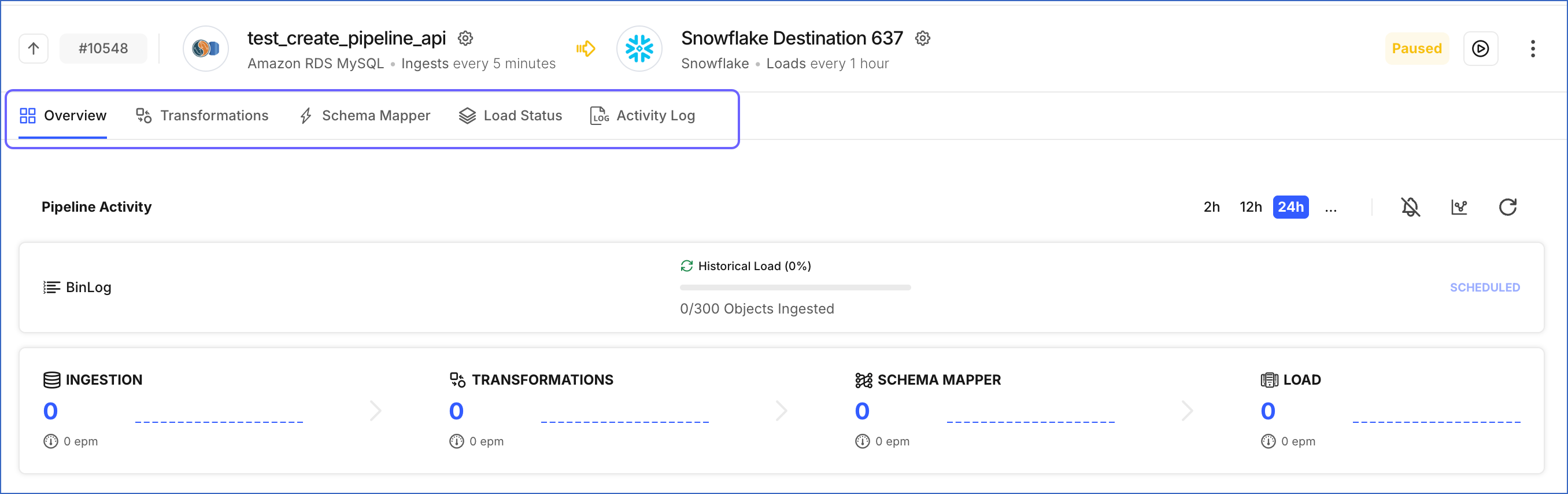This screenshot has width=1568, height=494.
Task: Open Snowflake Destination 637 settings gear
Action: tap(923, 38)
